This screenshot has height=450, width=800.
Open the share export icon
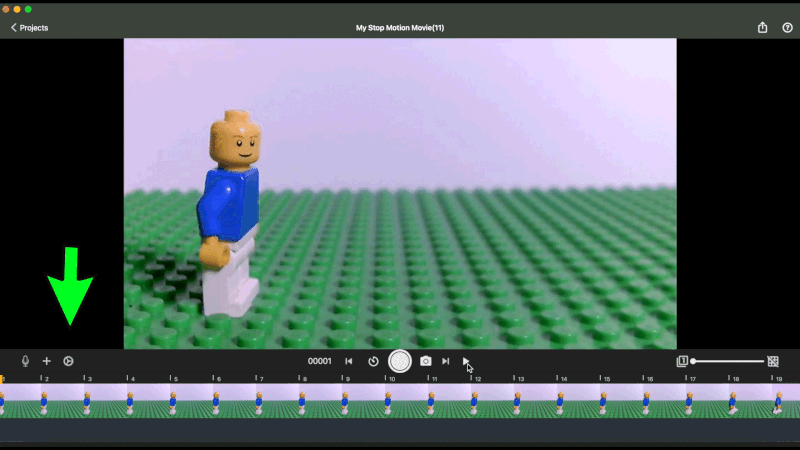(762, 28)
